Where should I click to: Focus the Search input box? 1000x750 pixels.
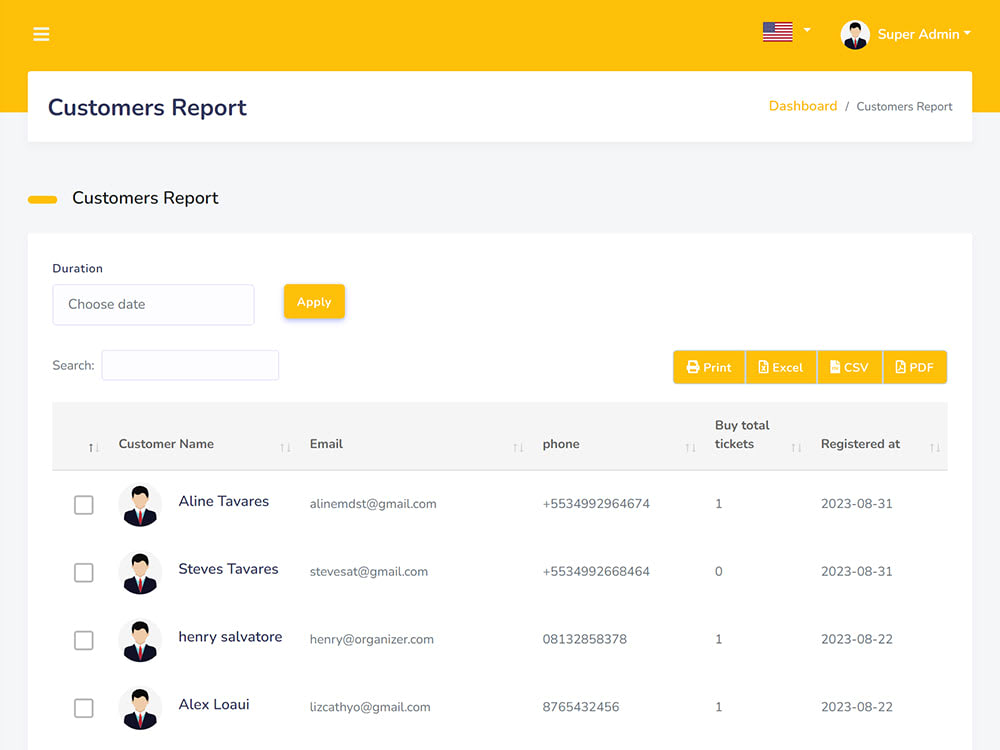[x=190, y=365]
